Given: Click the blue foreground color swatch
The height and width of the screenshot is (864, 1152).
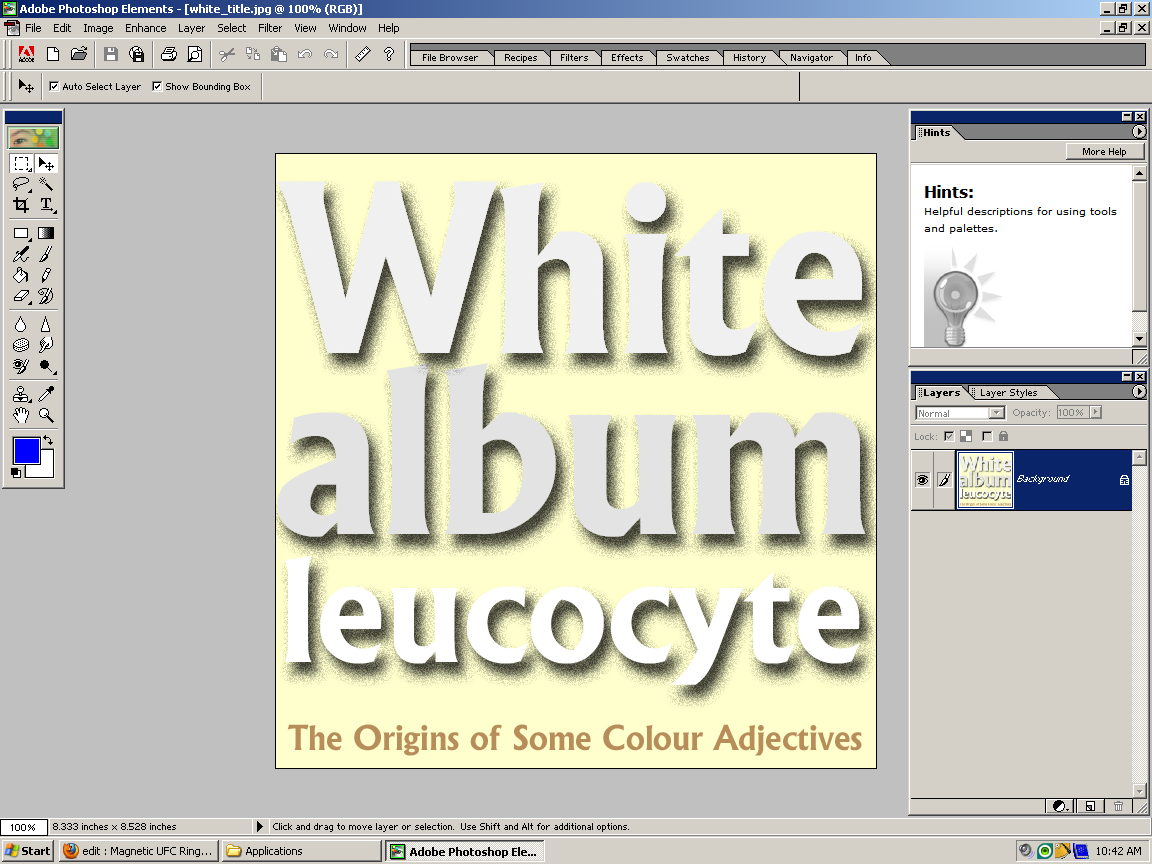Looking at the screenshot, I should [24, 449].
